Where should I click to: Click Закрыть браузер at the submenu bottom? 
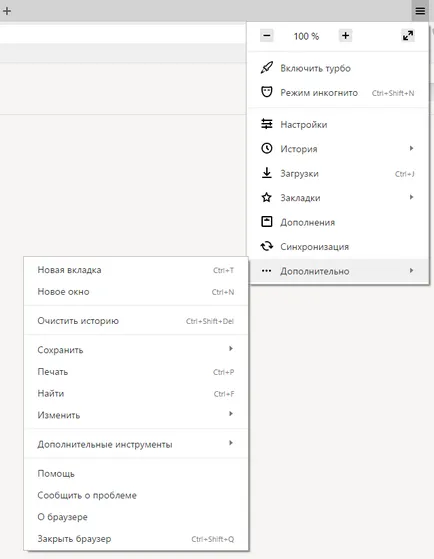click(136, 539)
